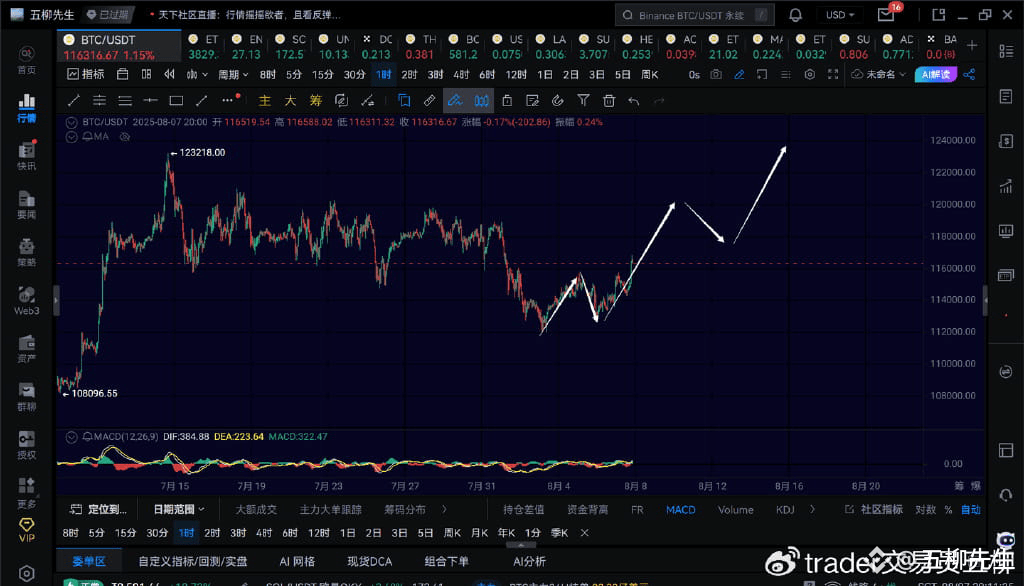Collapse the MA indicator legend circle

72,137
